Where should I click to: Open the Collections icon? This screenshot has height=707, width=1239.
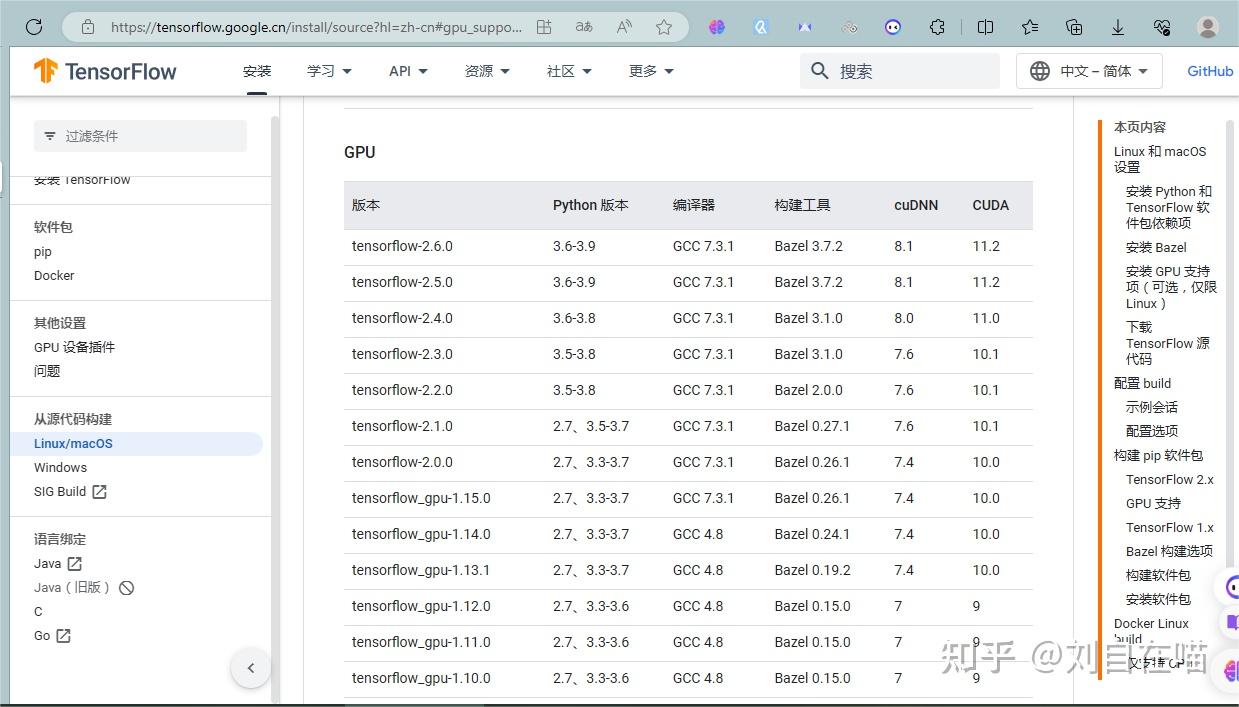click(1074, 27)
